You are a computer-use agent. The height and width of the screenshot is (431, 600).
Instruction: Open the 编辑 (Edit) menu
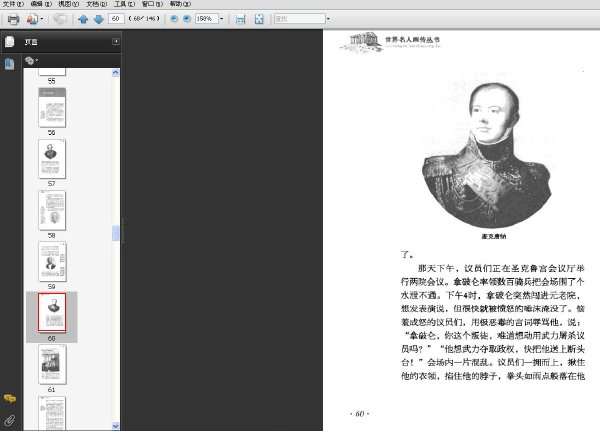click(41, 4)
